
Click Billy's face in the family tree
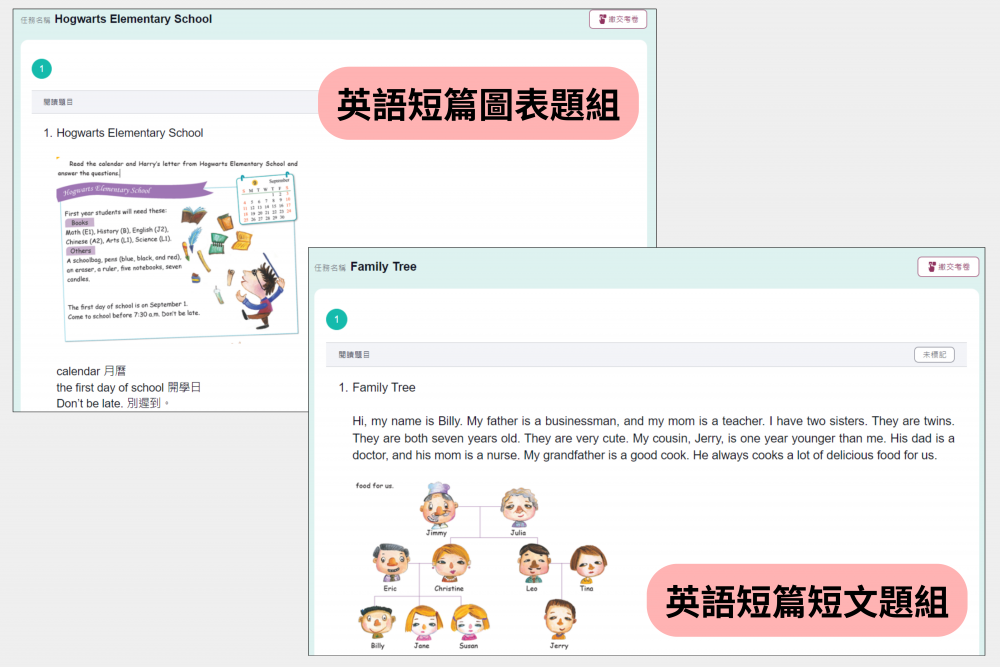[x=376, y=621]
